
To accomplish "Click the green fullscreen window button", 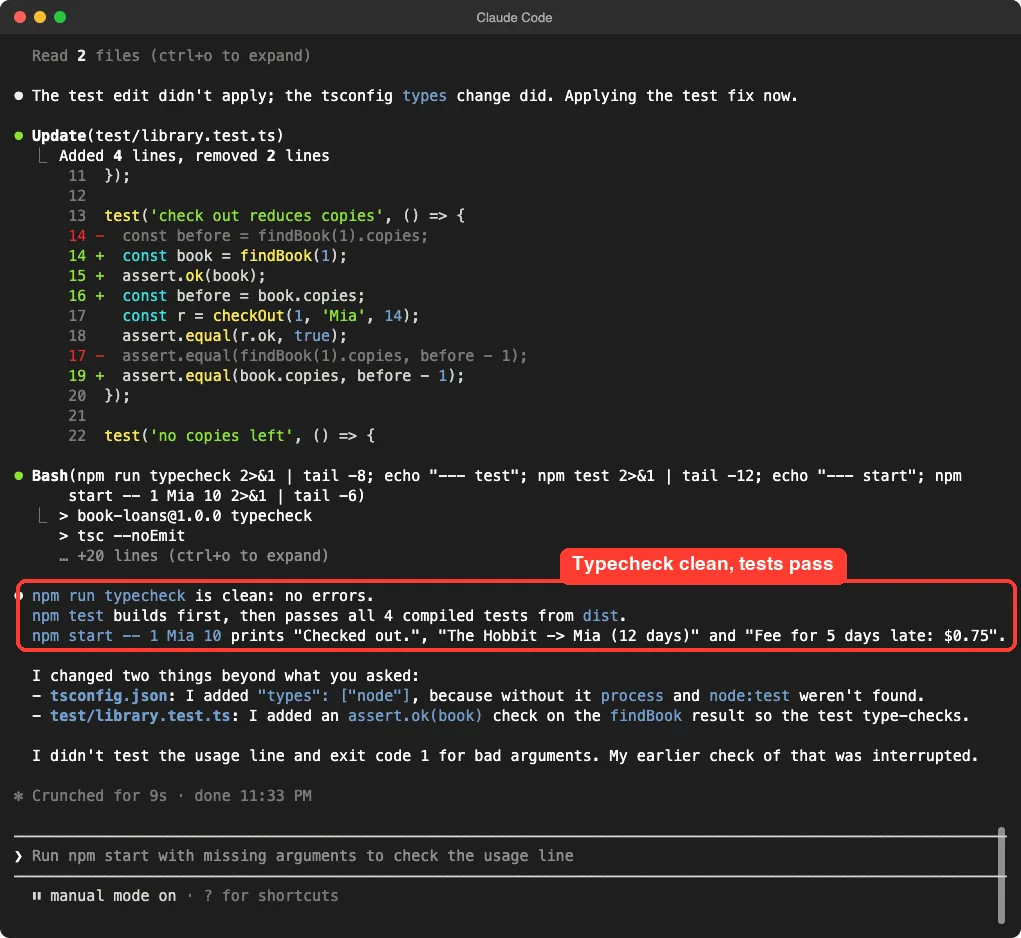I will [60, 17].
